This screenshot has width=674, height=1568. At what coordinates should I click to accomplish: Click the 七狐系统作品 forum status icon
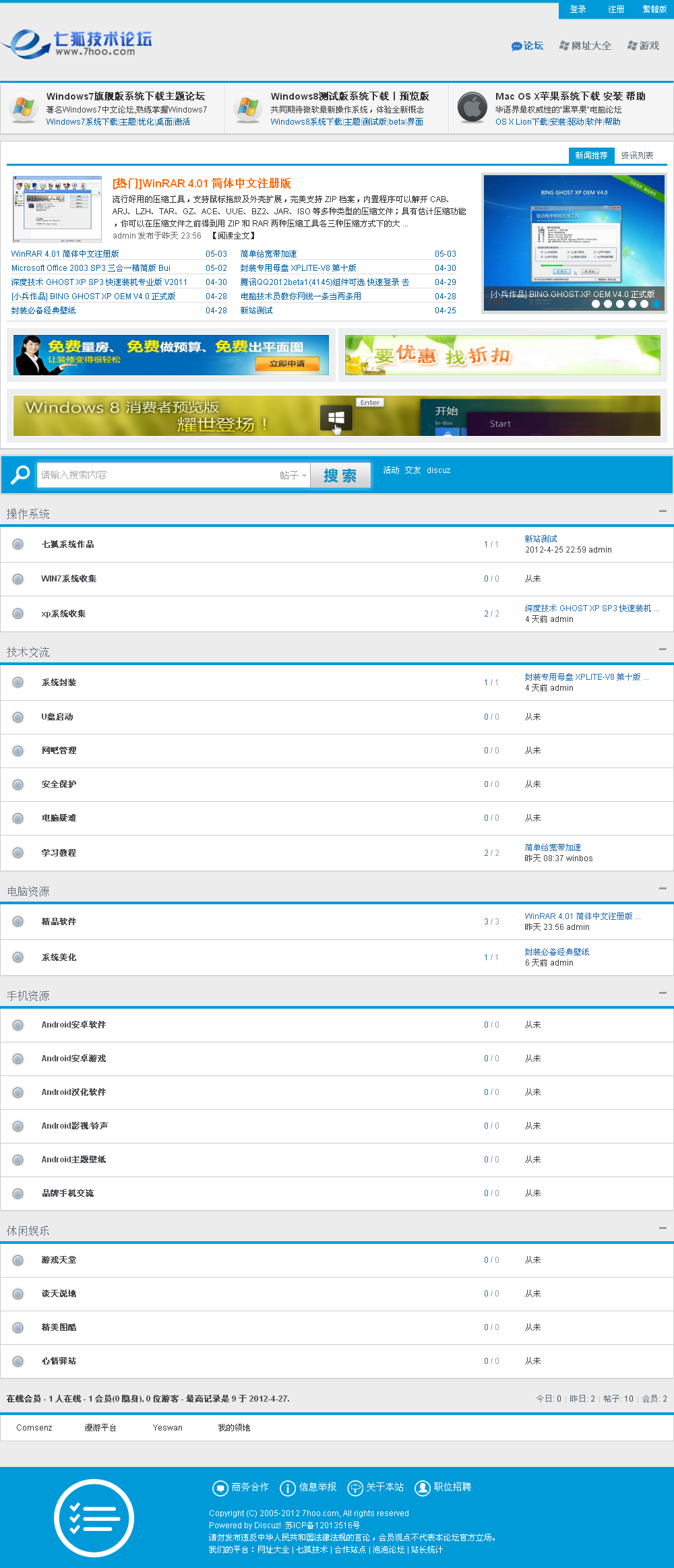point(18,544)
